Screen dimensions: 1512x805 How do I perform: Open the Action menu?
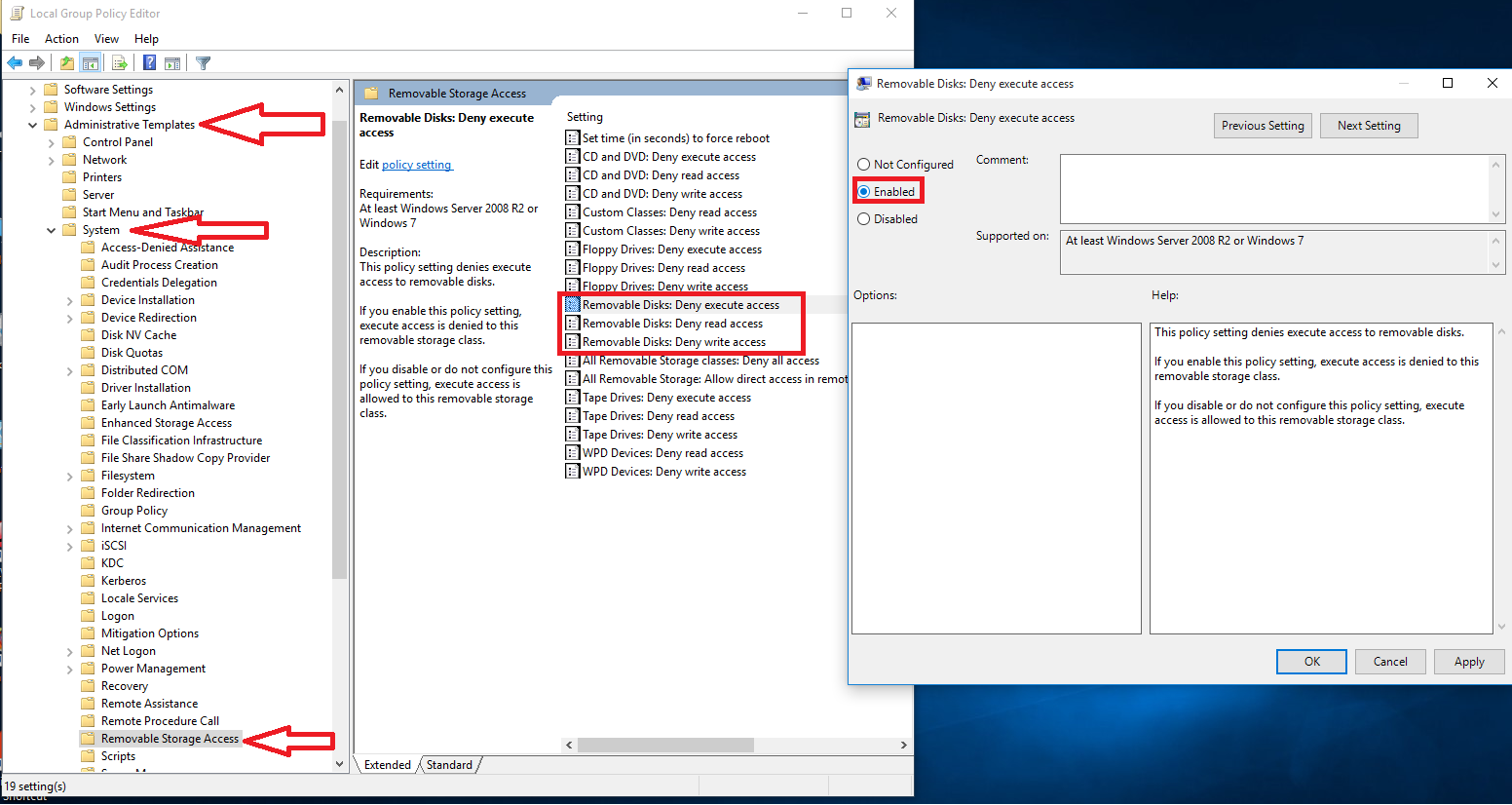pyautogui.click(x=61, y=38)
